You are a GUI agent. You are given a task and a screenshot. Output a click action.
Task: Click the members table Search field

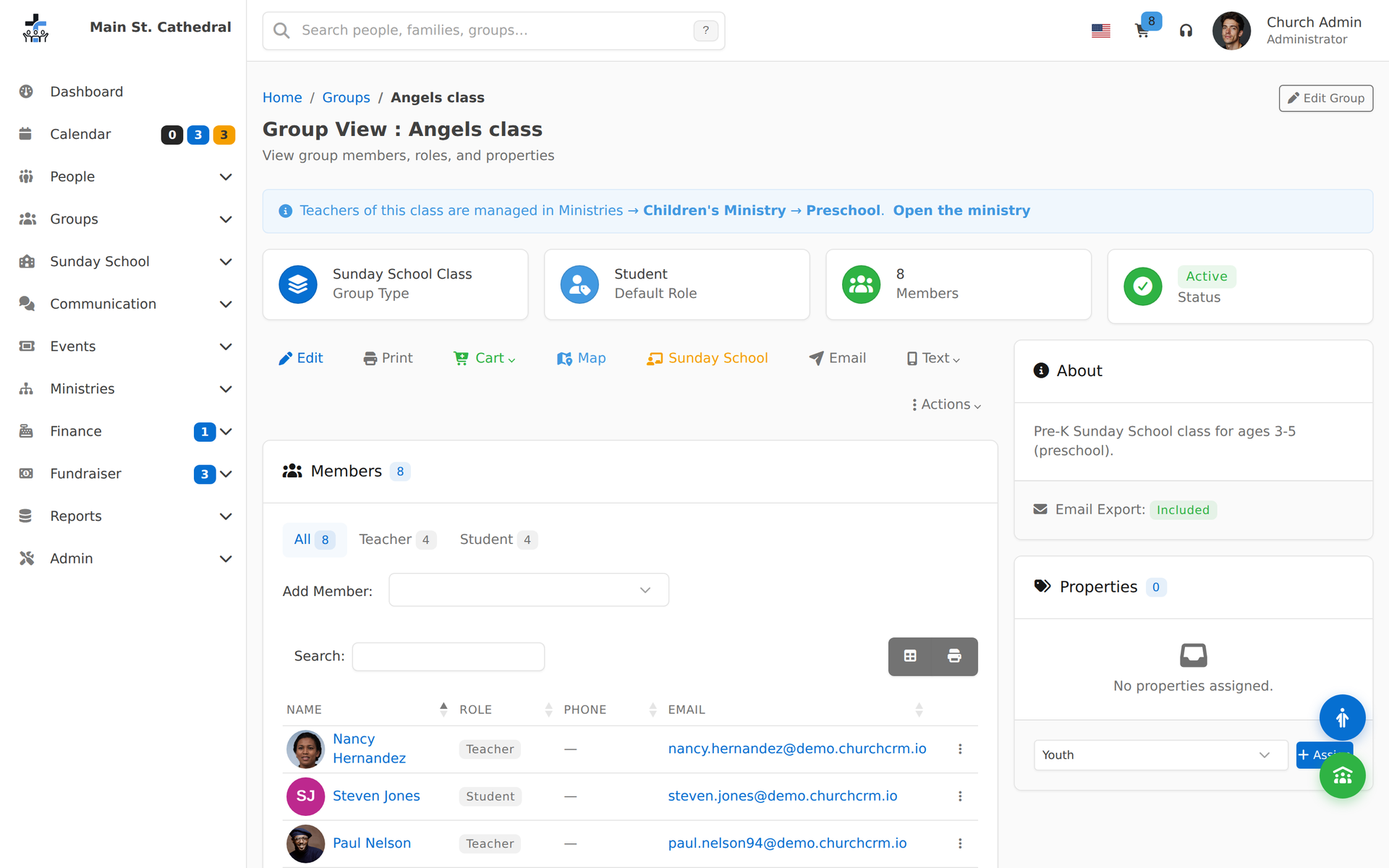tap(449, 657)
